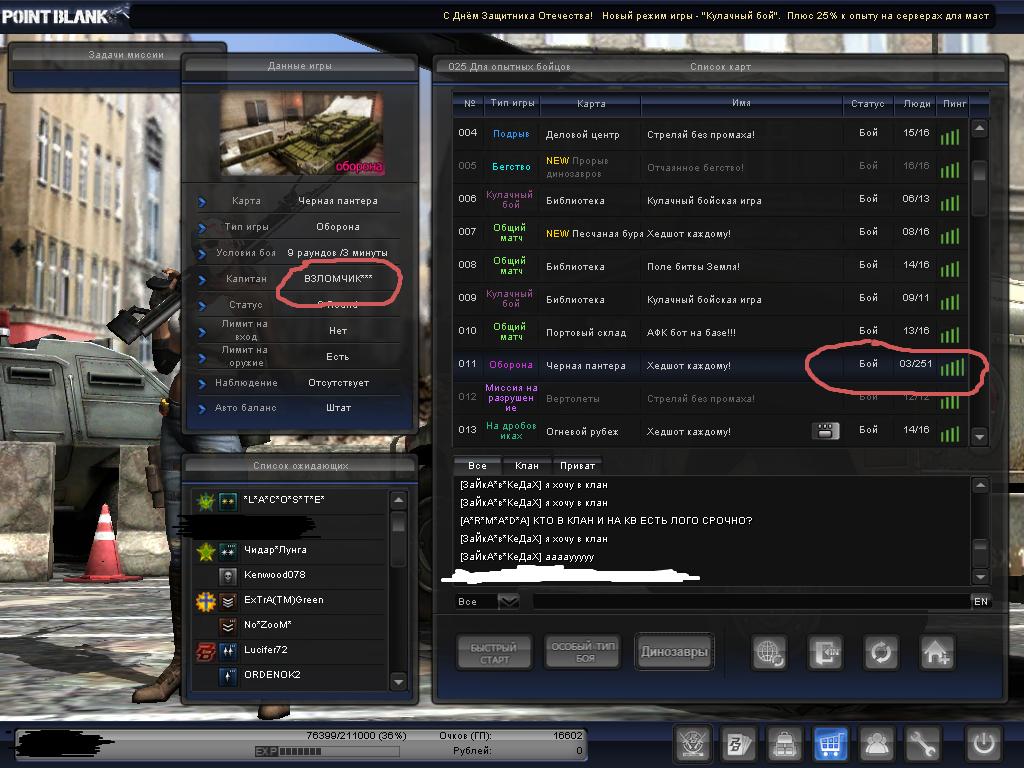Click the globe server change icon
The image size is (1024, 768).
coord(769,652)
